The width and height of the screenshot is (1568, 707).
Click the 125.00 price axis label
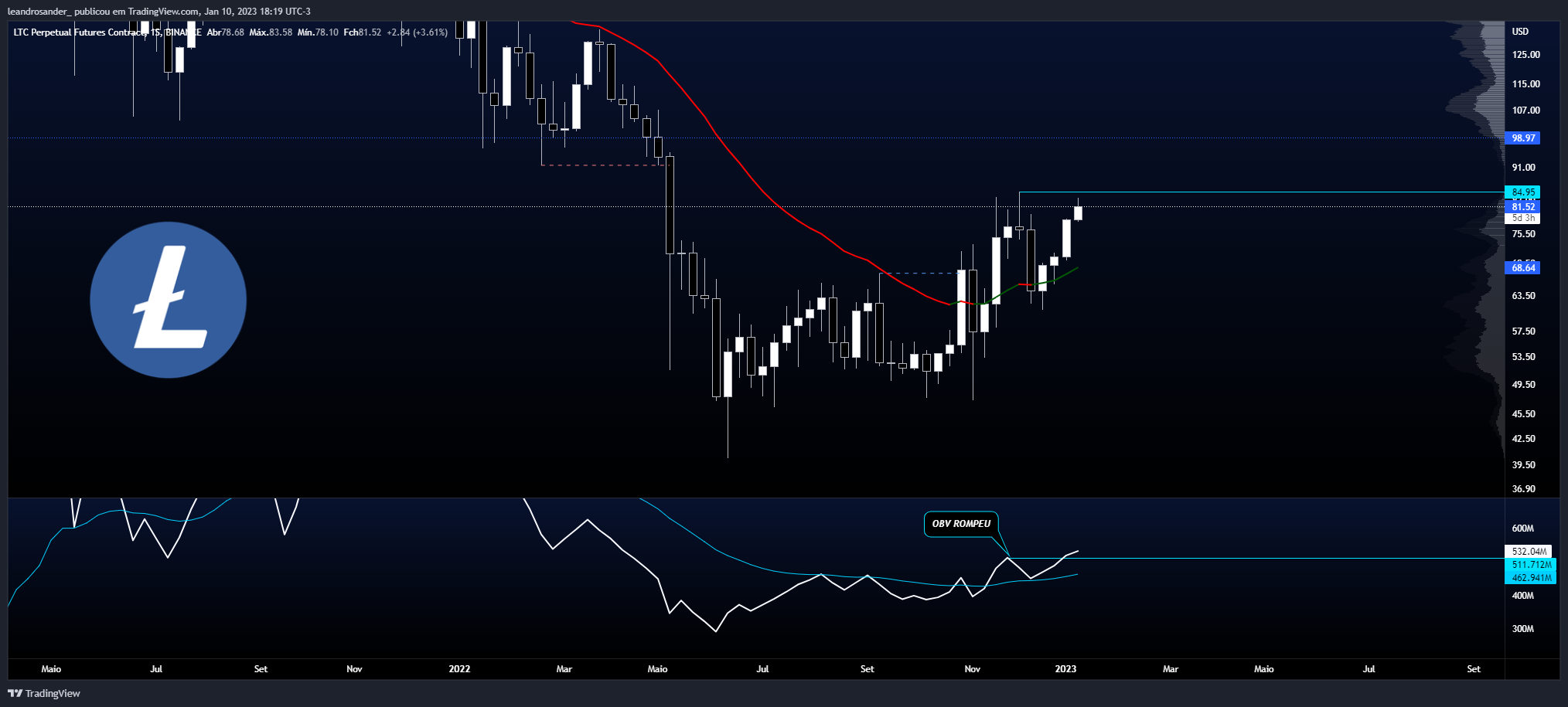(1525, 55)
